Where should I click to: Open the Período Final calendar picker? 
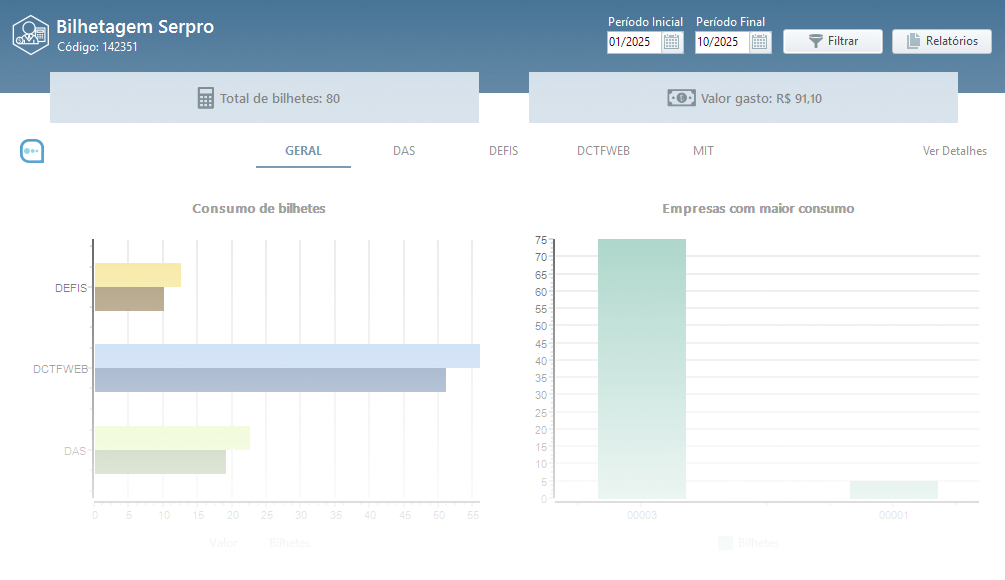pyautogui.click(x=760, y=42)
